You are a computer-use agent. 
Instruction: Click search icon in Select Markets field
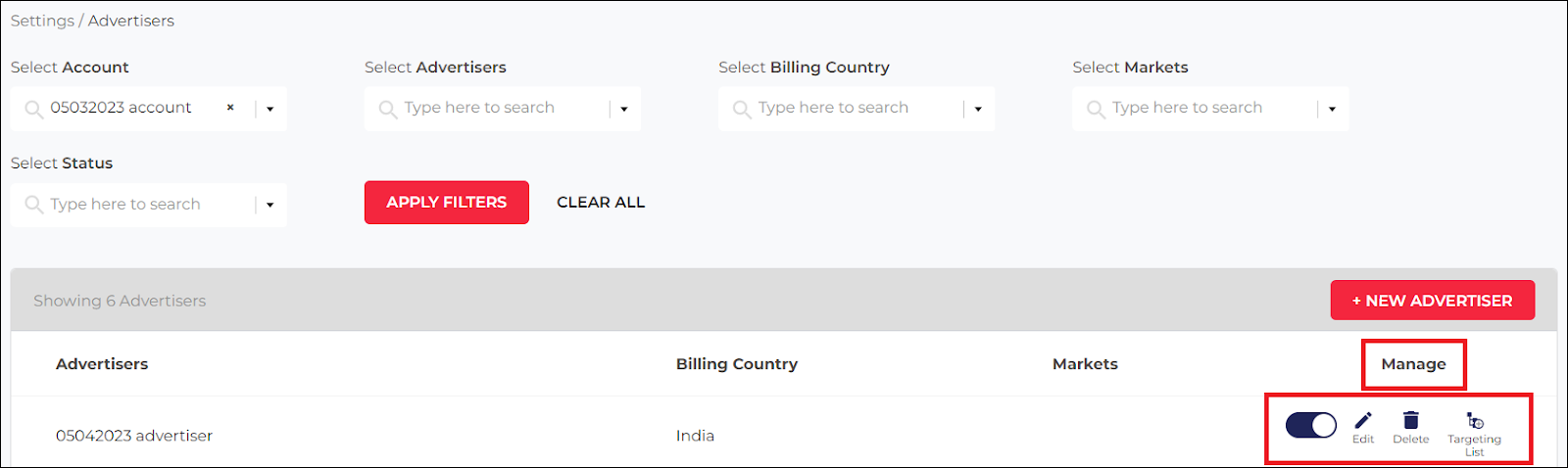point(1096,109)
